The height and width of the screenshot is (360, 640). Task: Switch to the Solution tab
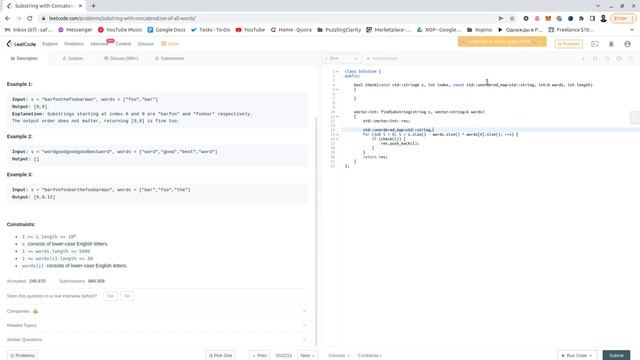pyautogui.click(x=73, y=58)
